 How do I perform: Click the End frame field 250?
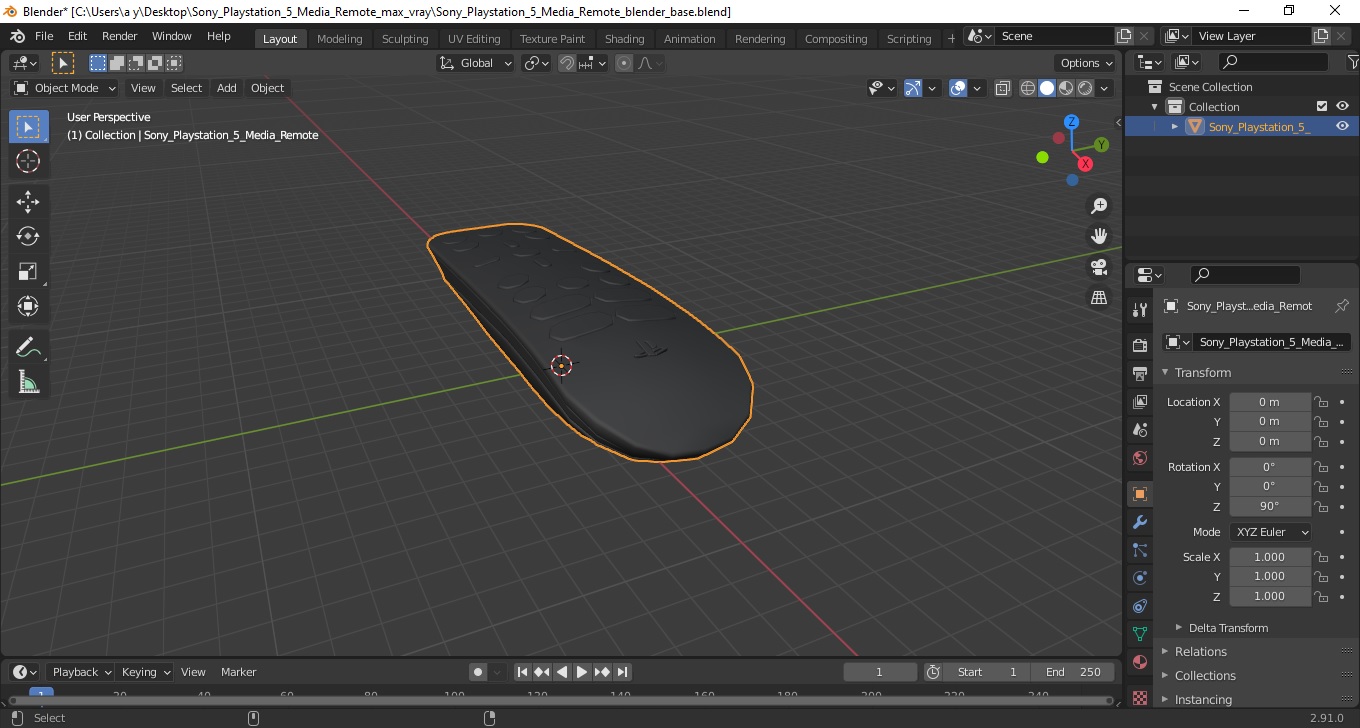[x=1073, y=672]
